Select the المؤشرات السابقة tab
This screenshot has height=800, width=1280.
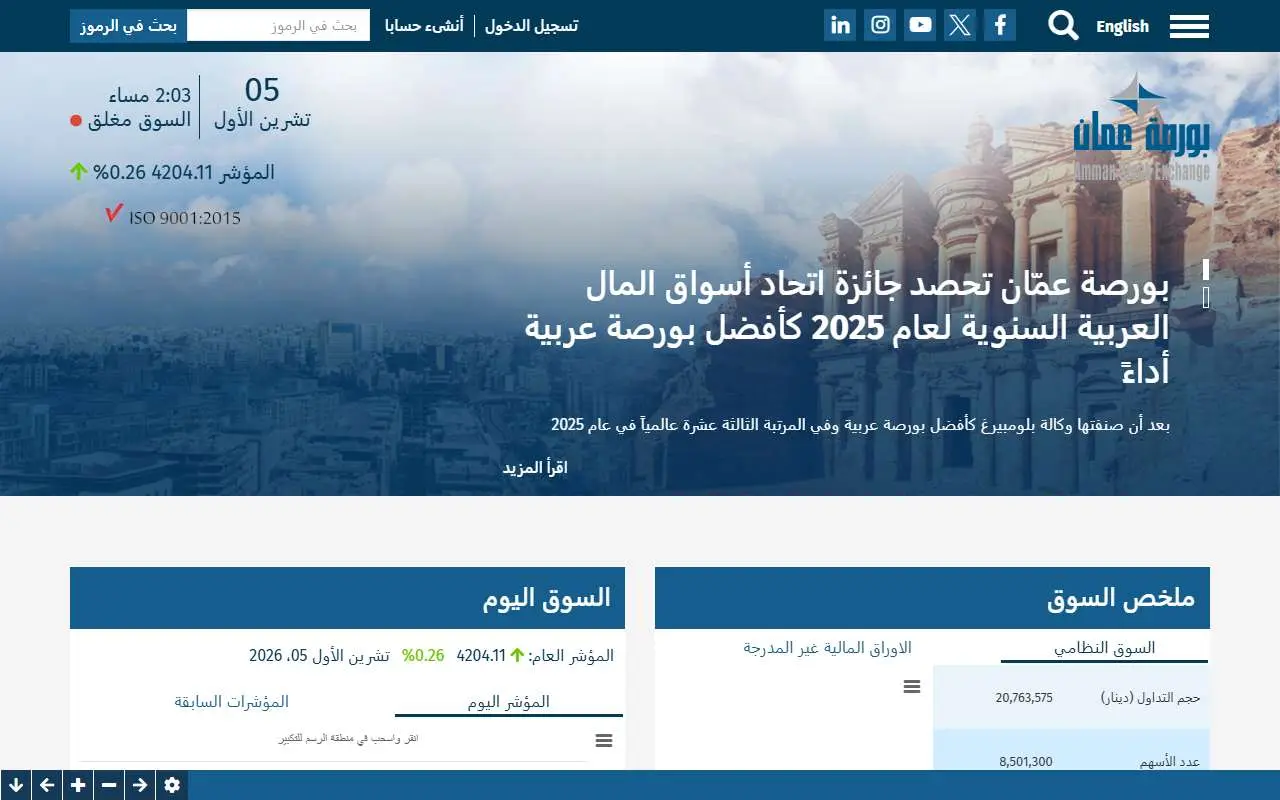click(232, 702)
